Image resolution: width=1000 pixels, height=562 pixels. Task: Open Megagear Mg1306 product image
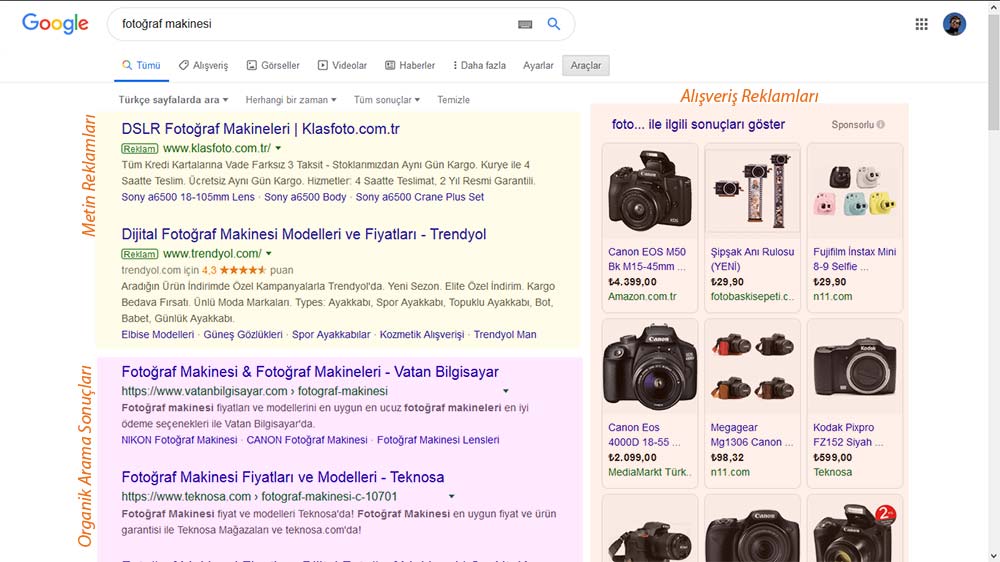coord(752,366)
